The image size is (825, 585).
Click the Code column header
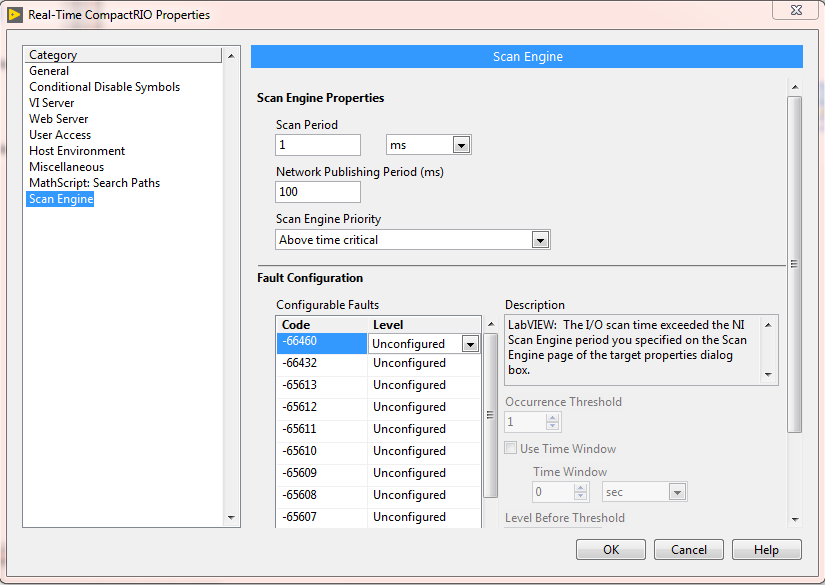pos(321,325)
